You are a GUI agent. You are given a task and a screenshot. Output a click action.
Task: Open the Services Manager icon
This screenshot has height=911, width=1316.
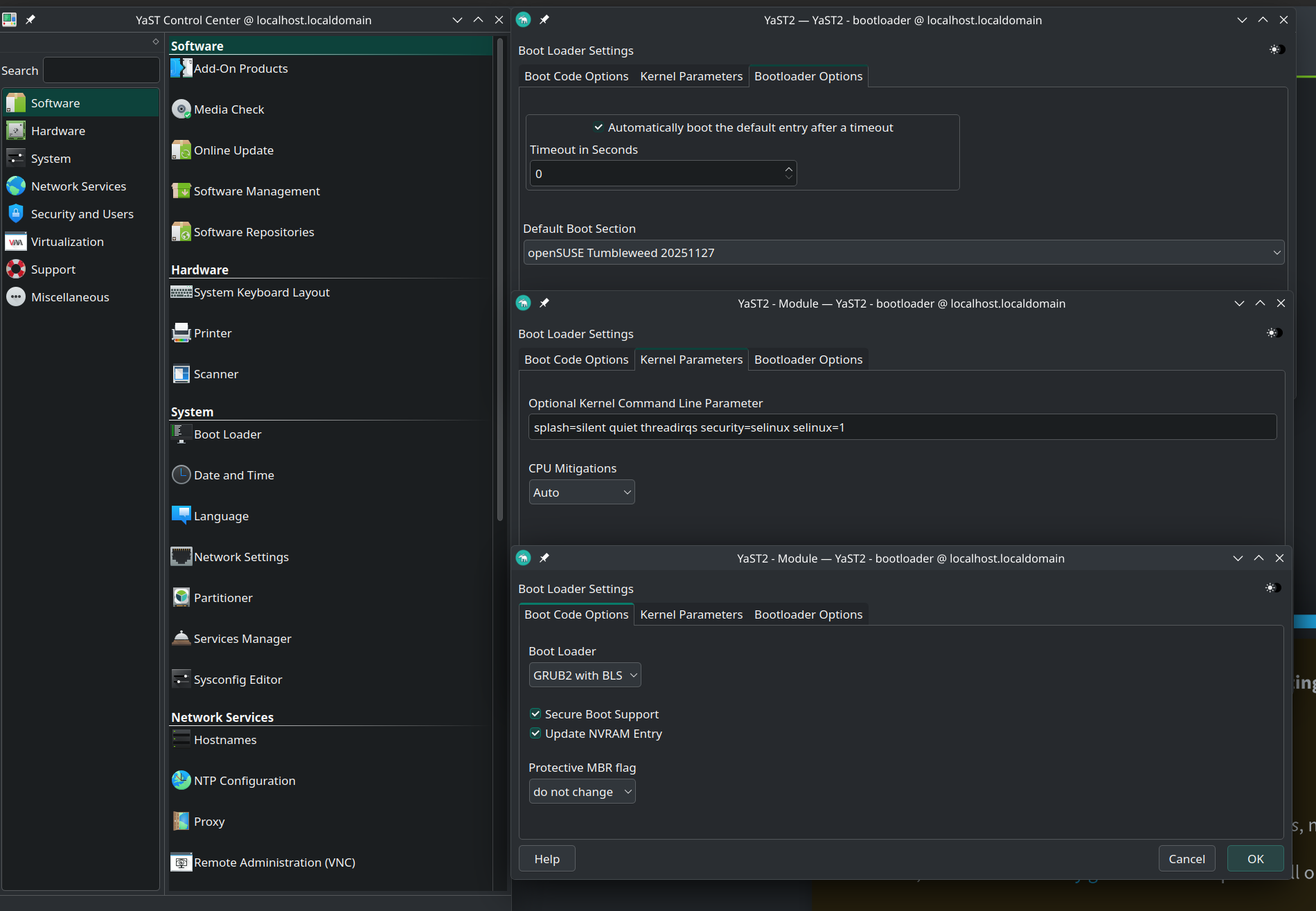coord(181,639)
